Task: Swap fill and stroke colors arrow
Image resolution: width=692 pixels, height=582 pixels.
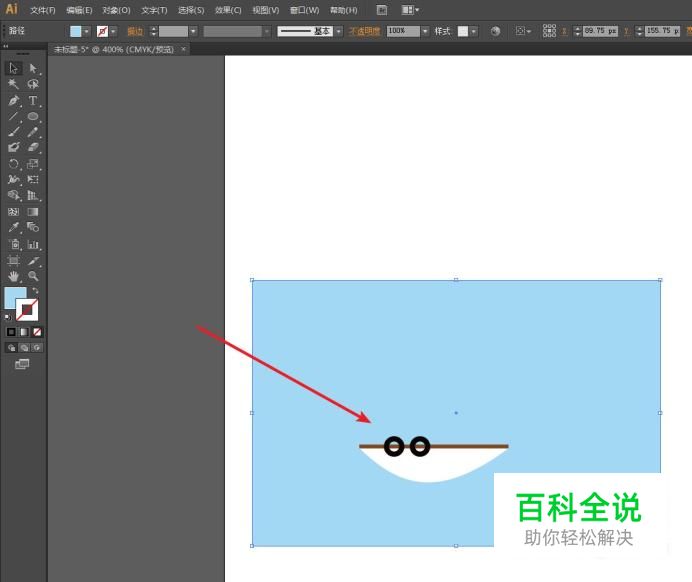Action: pyautogui.click(x=35, y=291)
